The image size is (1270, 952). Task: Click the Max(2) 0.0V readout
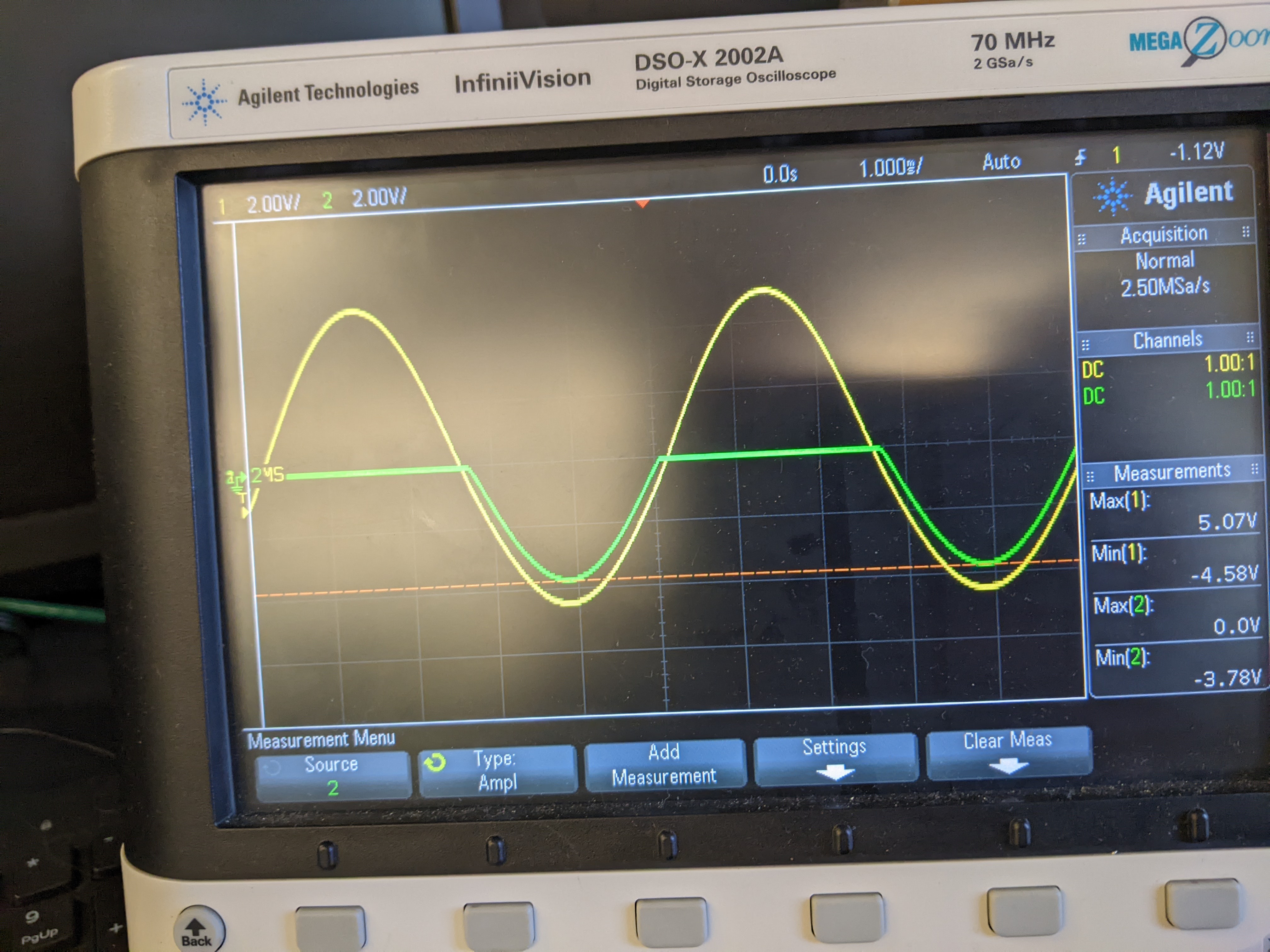1177,616
